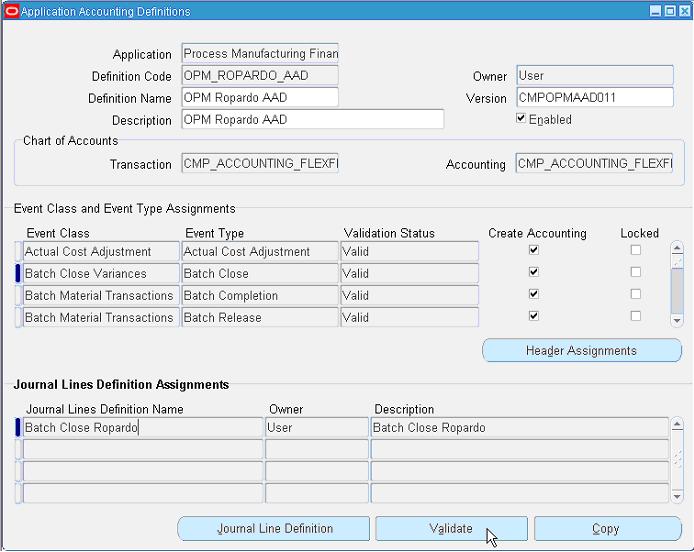Check Locked for Actual Cost Adjustment
694x552 pixels.
(x=636, y=250)
